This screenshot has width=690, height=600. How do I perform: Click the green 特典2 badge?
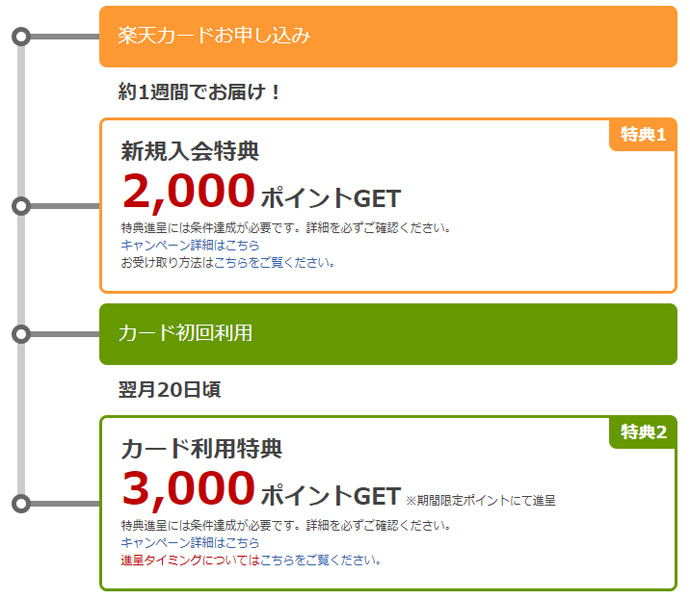pos(643,432)
